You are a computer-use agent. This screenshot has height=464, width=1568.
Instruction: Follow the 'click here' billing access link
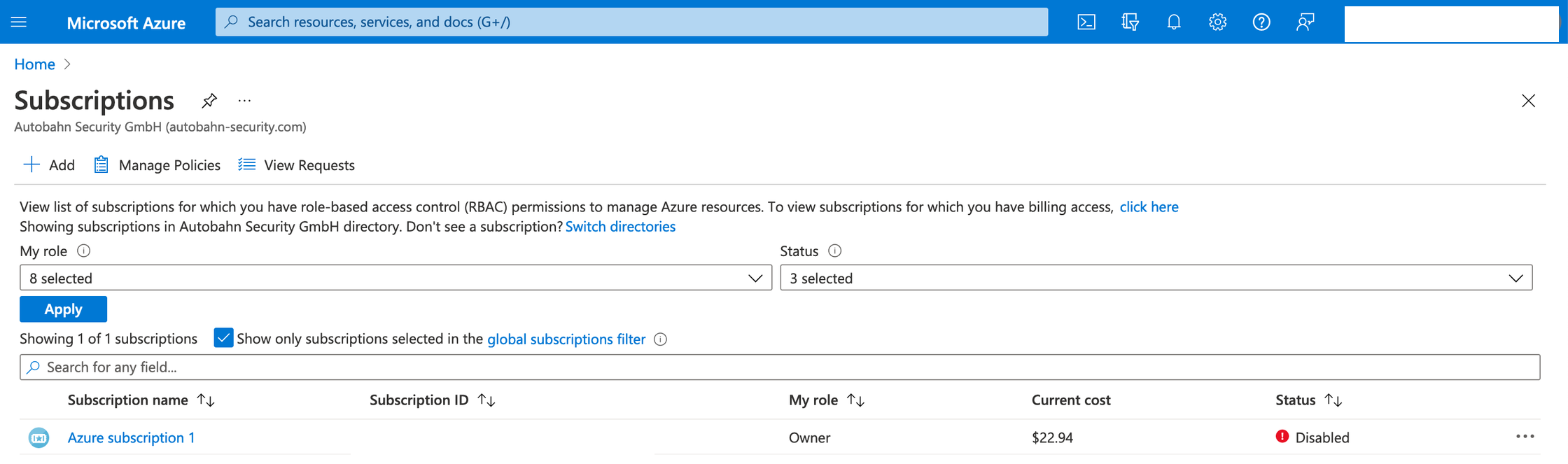pos(1149,207)
